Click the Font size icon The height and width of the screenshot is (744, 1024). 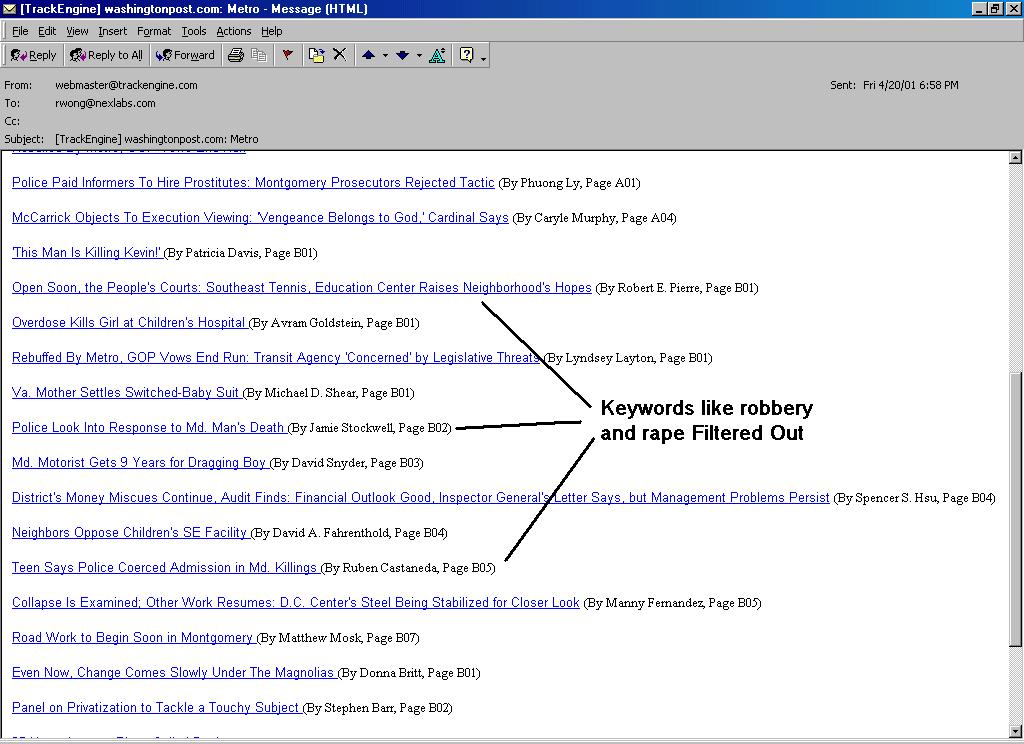pyautogui.click(x=438, y=56)
